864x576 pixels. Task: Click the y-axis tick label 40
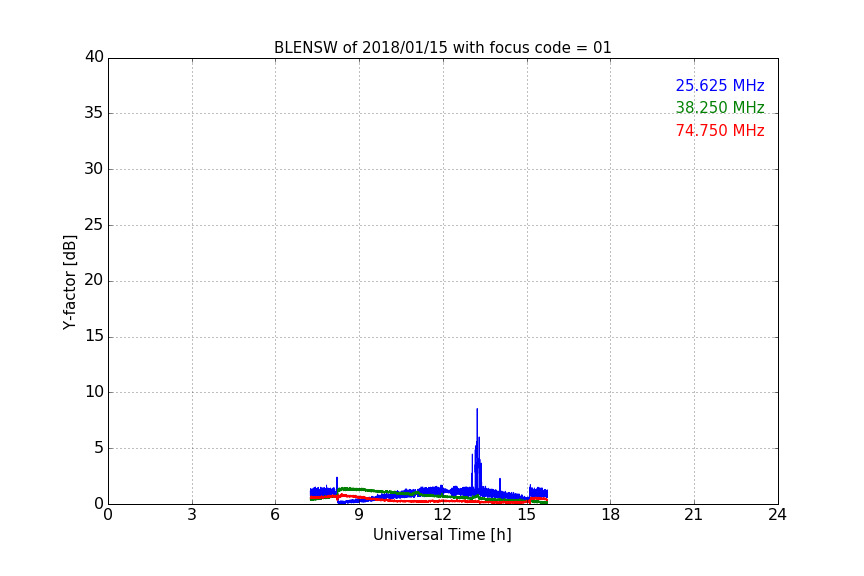point(94,57)
